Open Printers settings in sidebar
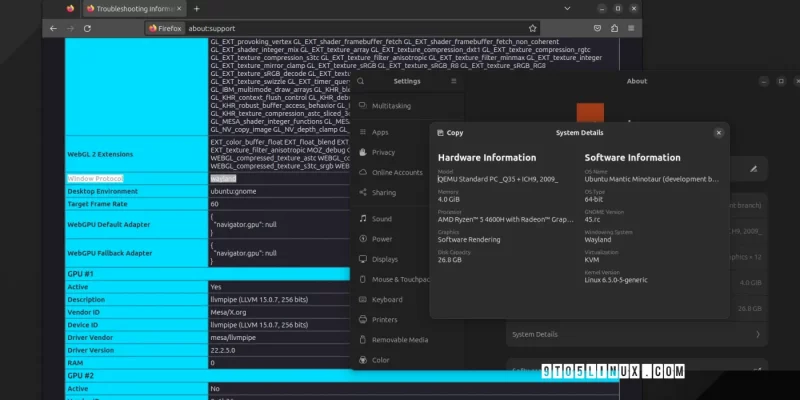The width and height of the screenshot is (800, 400). (407, 319)
